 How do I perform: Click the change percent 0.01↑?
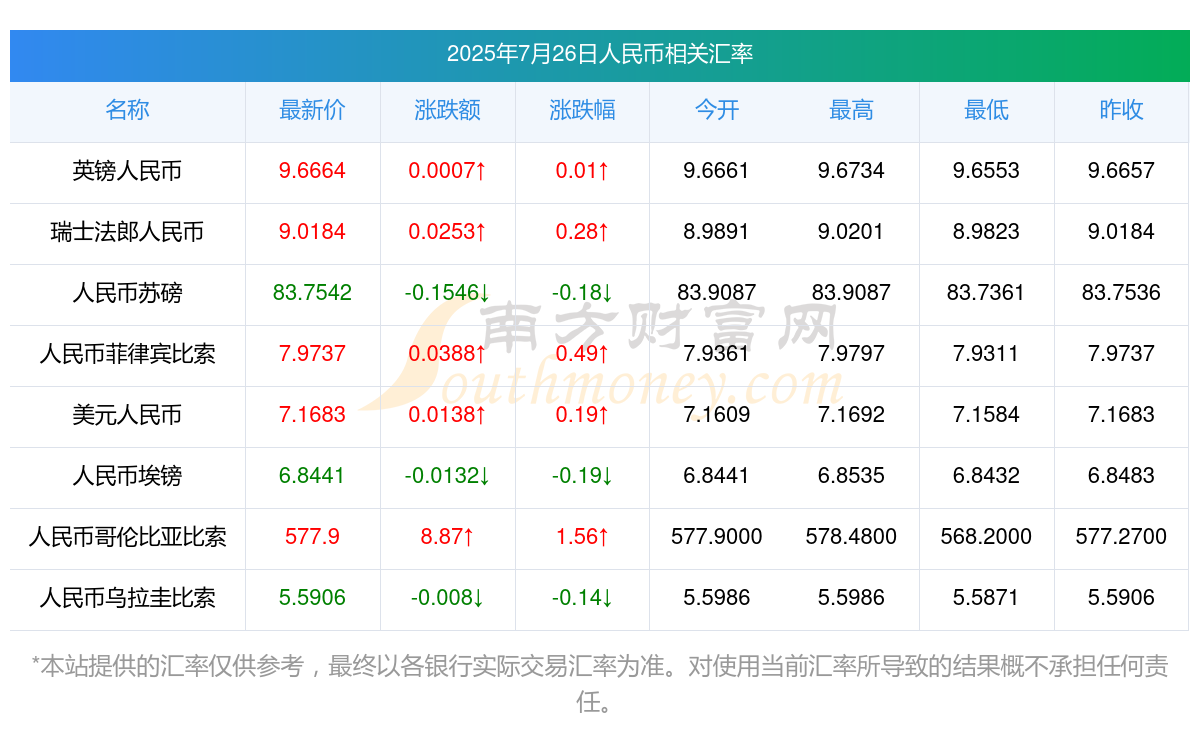(x=583, y=171)
